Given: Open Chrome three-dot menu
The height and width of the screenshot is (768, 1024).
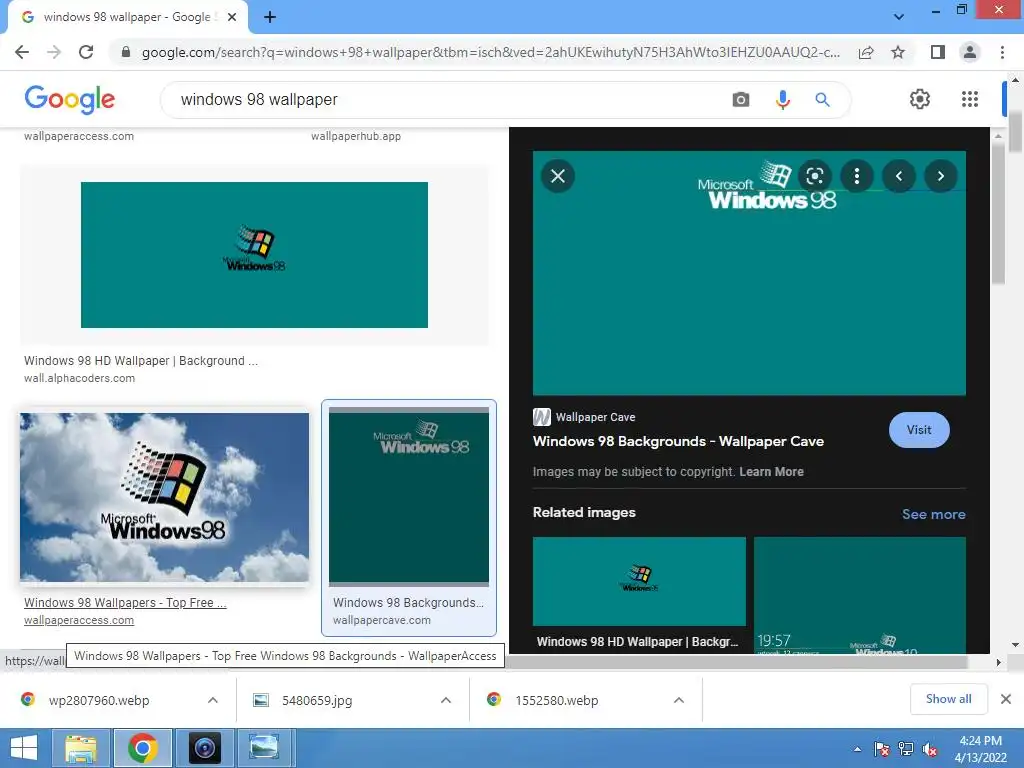Looking at the screenshot, I should coord(1002,52).
